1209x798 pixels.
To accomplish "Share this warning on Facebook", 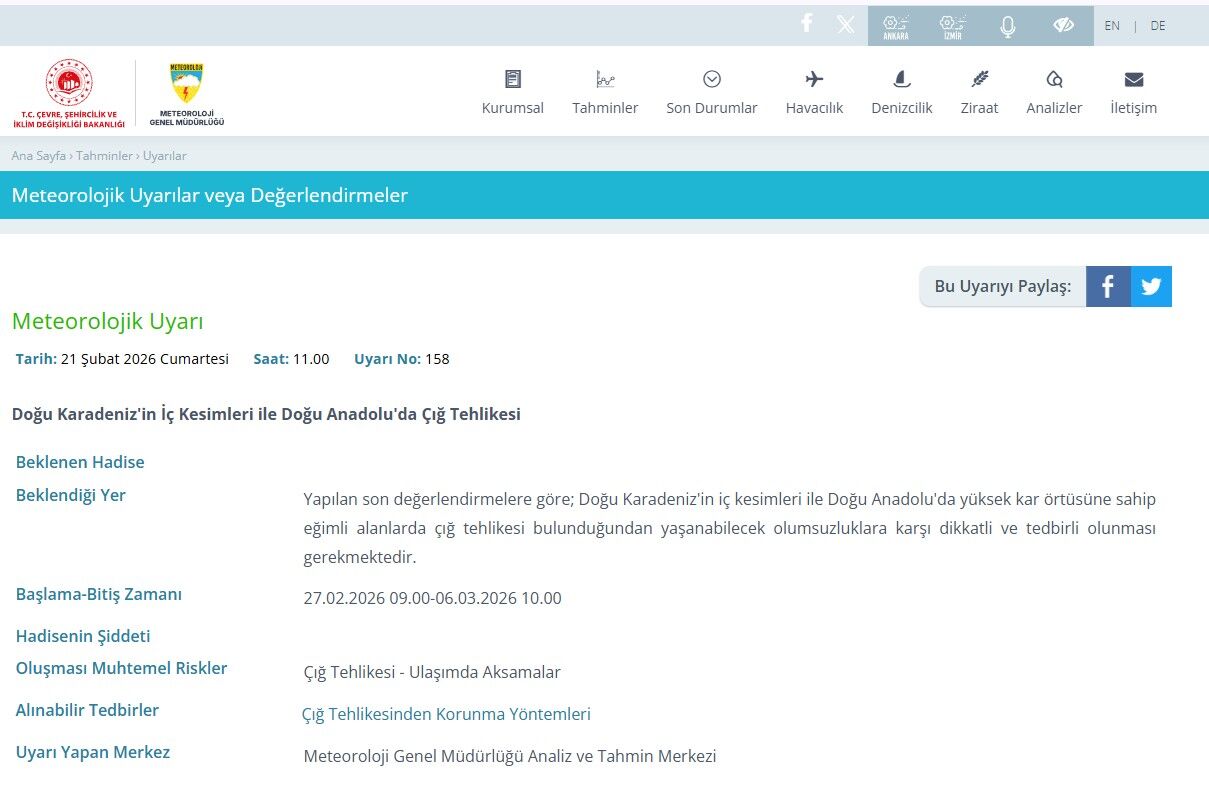I will point(1108,287).
